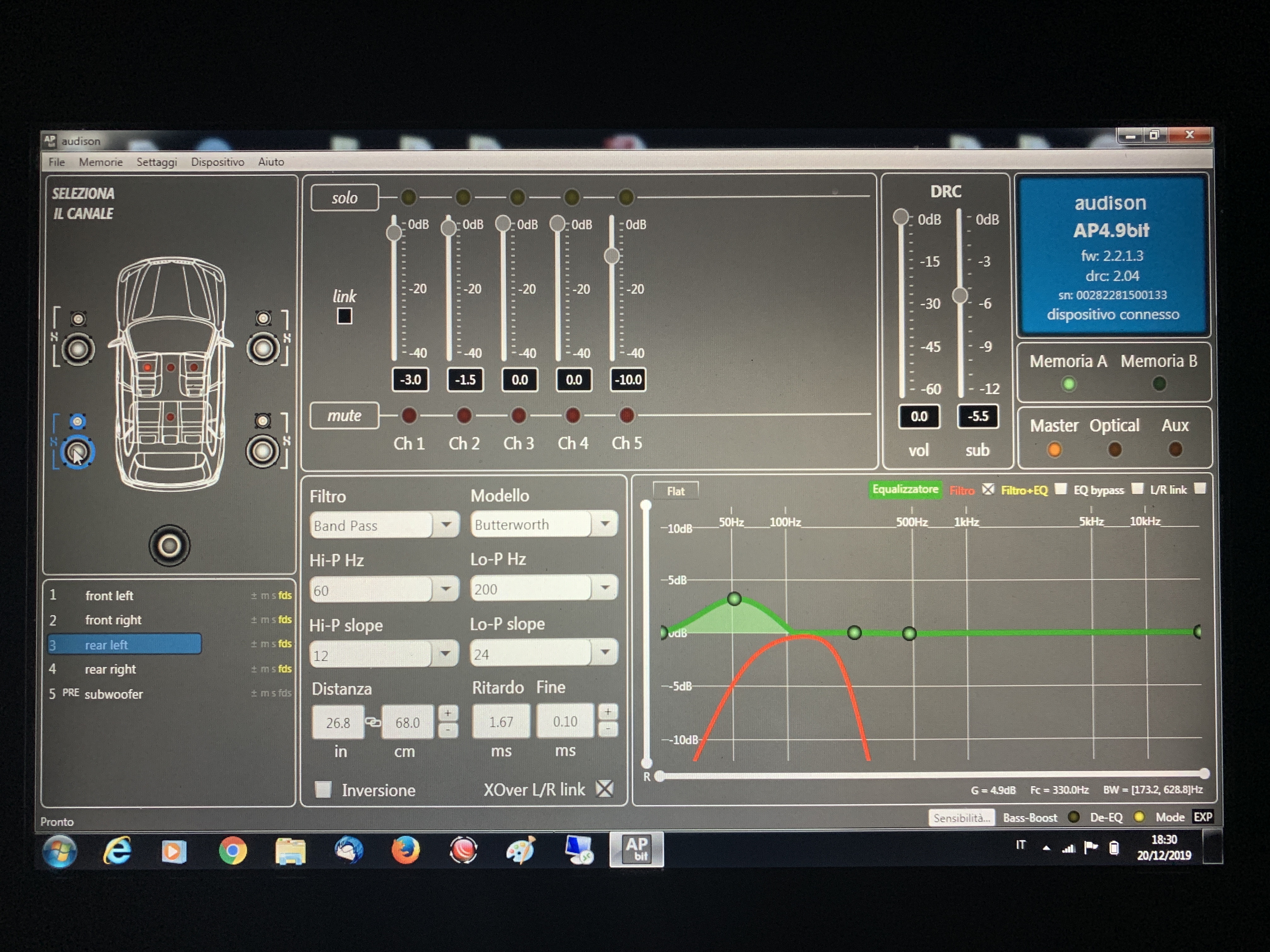Screen dimensions: 1270x952
Task: Click the AP bit taskbar application icon
Action: [x=637, y=849]
